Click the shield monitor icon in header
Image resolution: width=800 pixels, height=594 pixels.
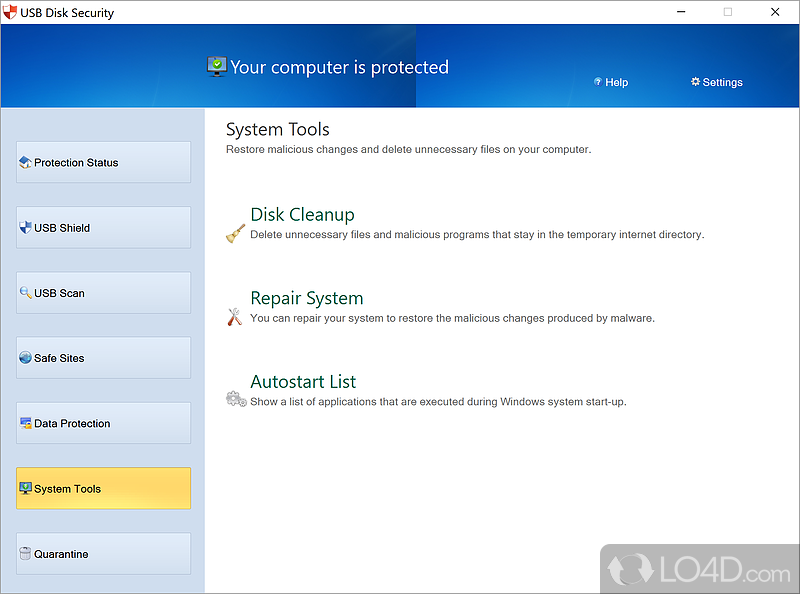click(x=216, y=67)
